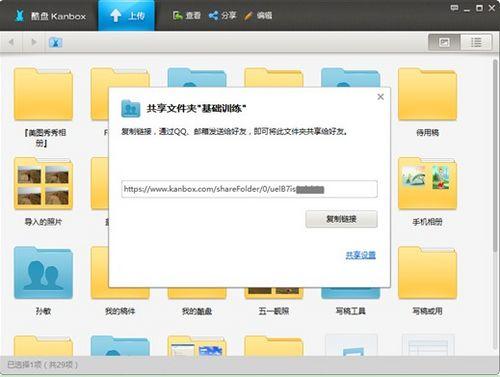Image resolution: width=500 pixels, height=377 pixels.
Task: Switch to list view
Action: coord(476,42)
